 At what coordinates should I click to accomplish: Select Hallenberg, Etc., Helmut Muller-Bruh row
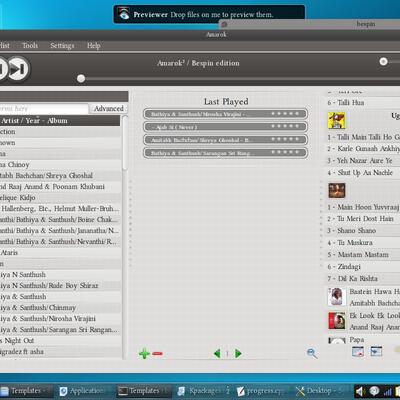click(x=60, y=209)
